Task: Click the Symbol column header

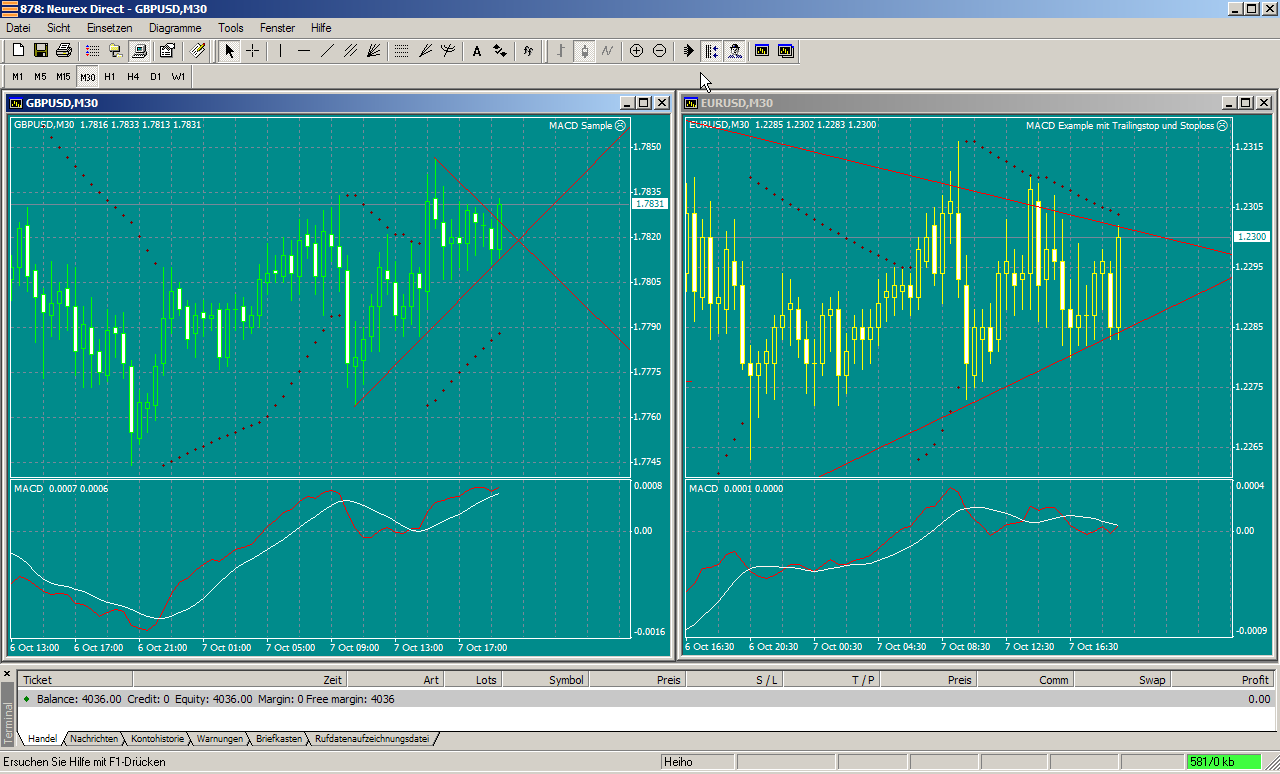Action: point(565,680)
